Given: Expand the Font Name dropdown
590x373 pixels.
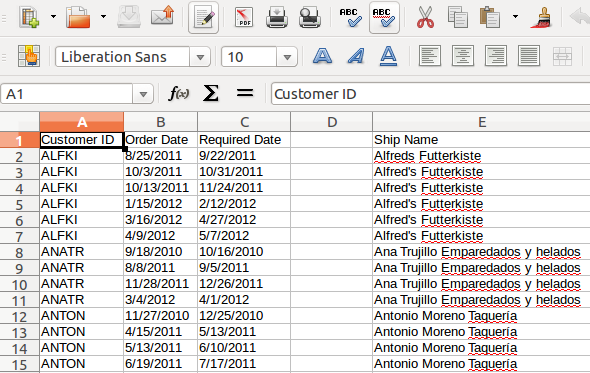Looking at the screenshot, I should [200, 57].
